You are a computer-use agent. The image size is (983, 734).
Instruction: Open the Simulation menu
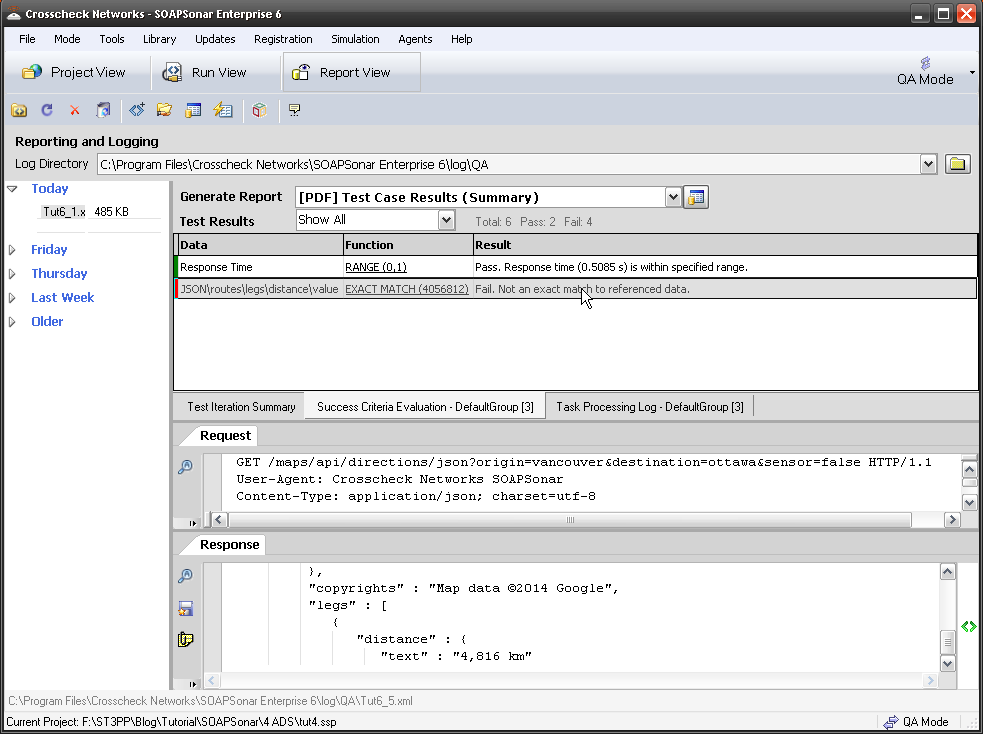tap(355, 39)
